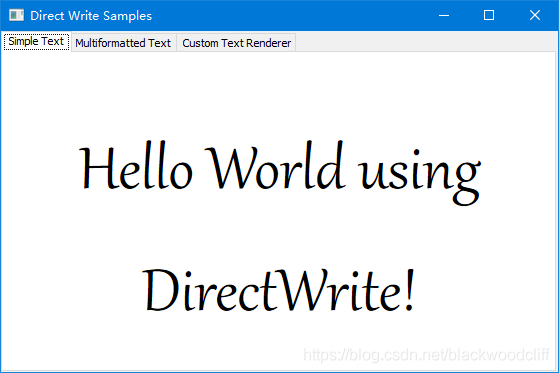The image size is (559, 373).
Task: Maximize the Direct Write Samples window
Action: point(489,15)
